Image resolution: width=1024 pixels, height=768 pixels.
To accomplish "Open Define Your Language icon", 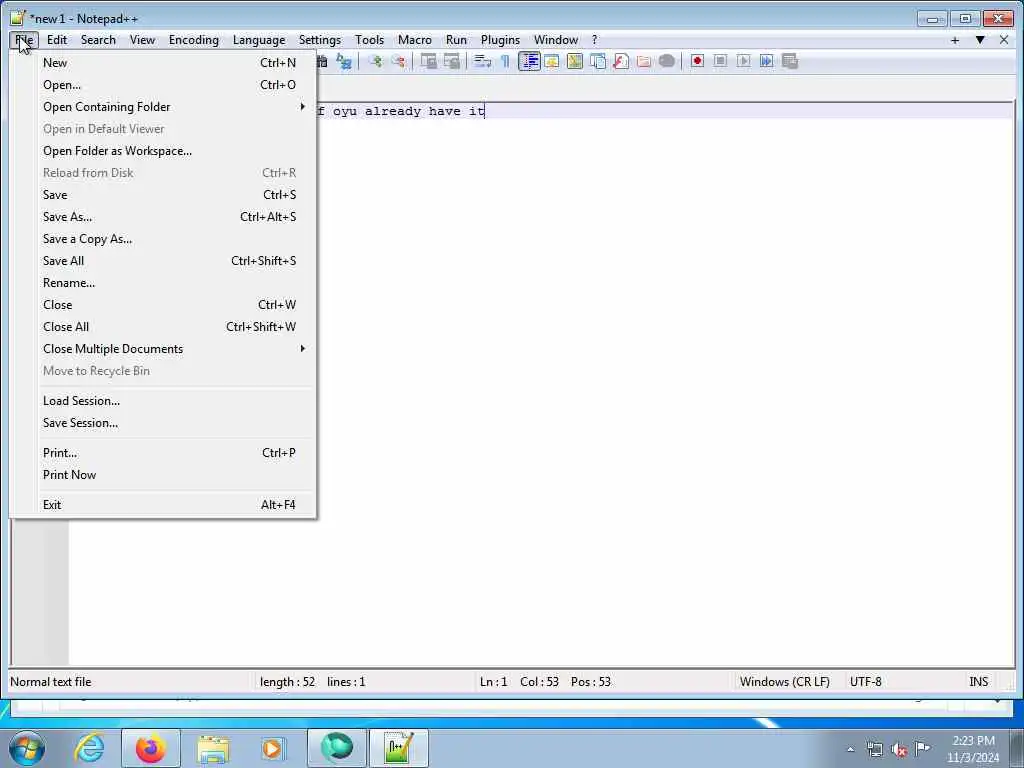I will (552, 61).
